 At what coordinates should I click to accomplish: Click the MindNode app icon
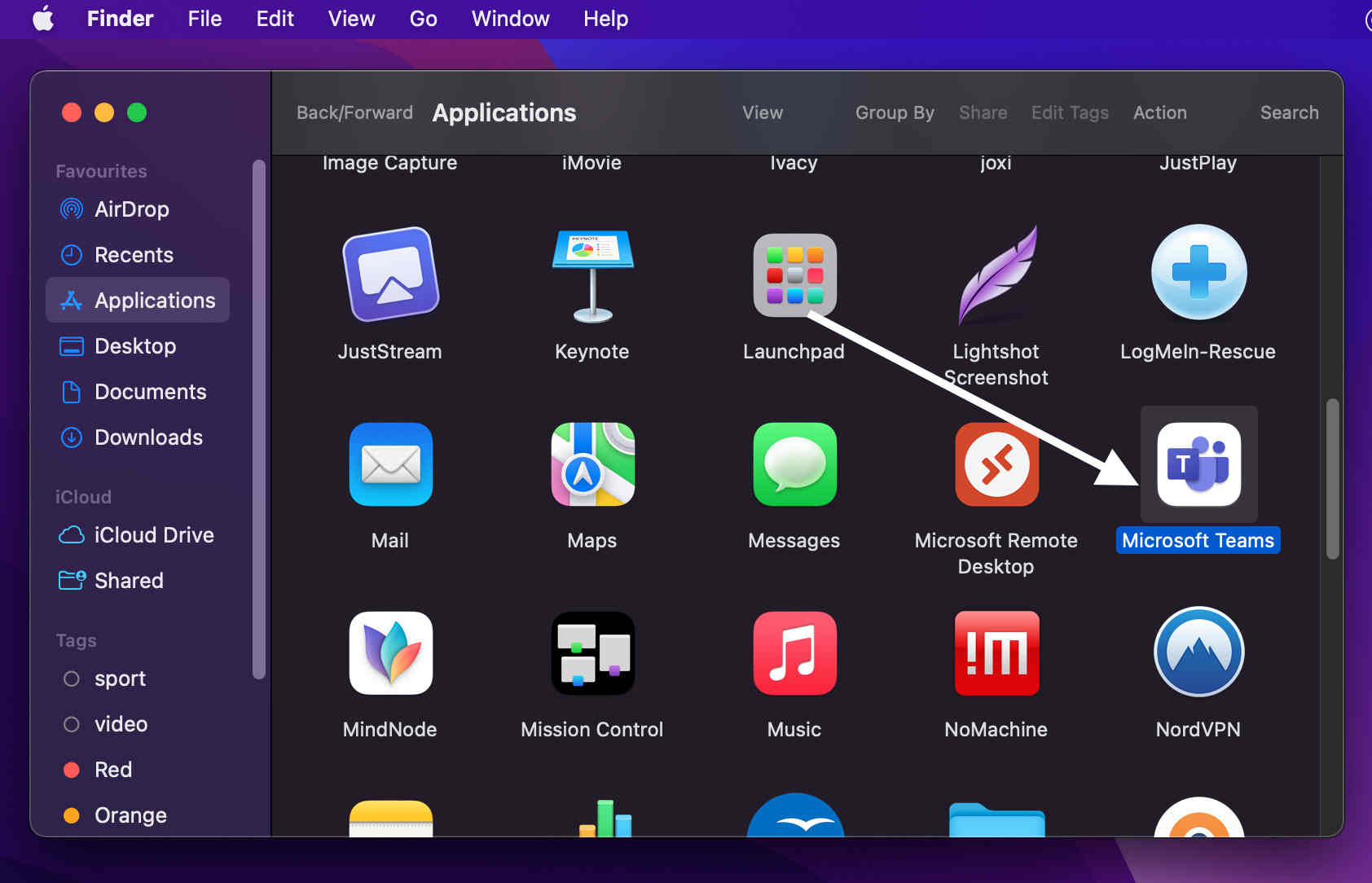(x=390, y=653)
